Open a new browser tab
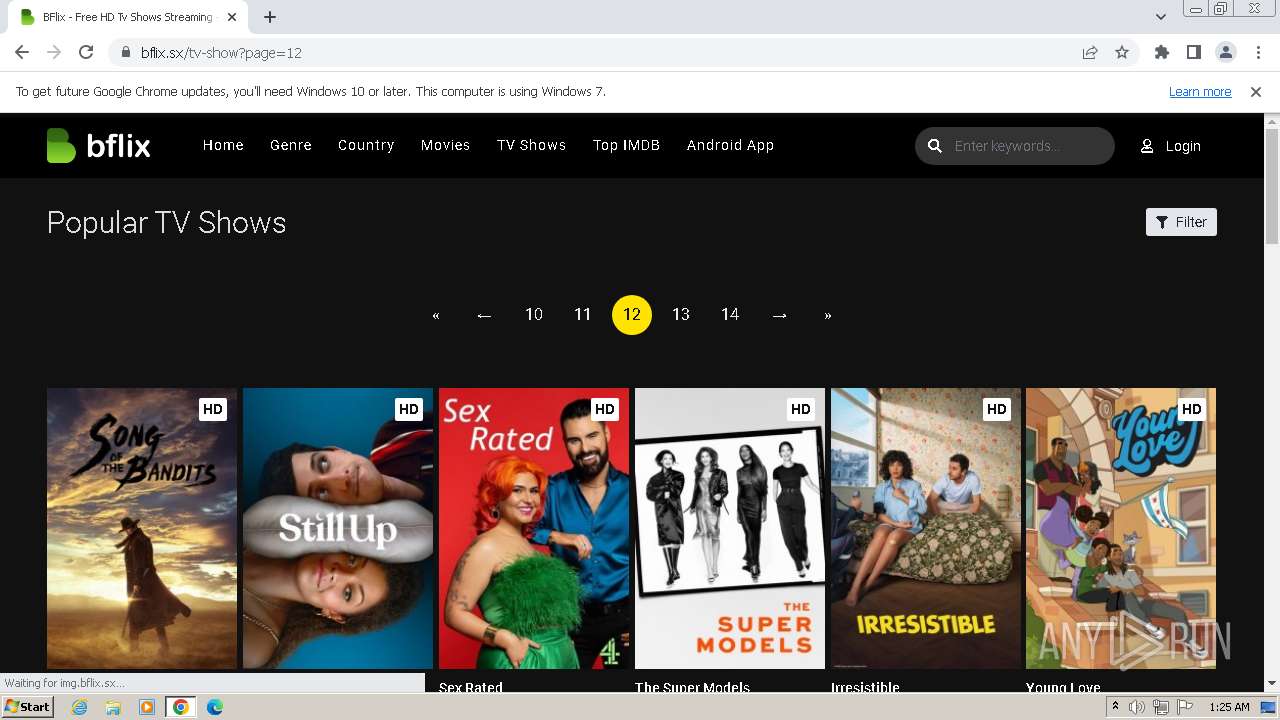This screenshot has height=720, width=1280. point(270,17)
